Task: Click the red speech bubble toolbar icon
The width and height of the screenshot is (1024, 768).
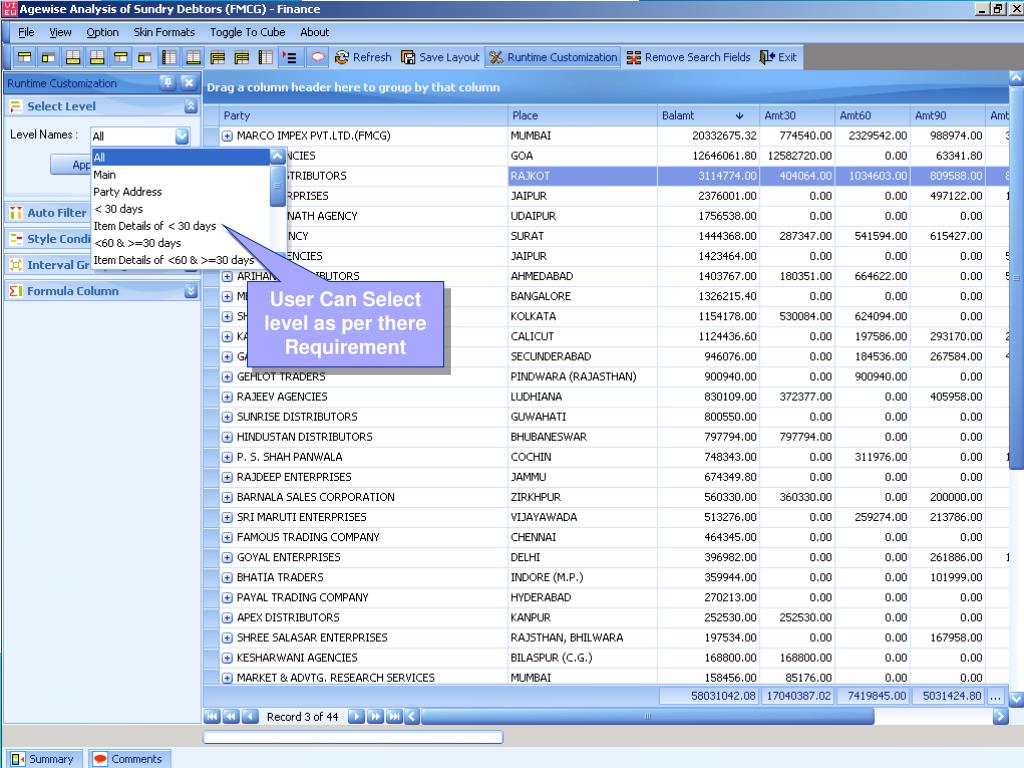Action: pyautogui.click(x=317, y=57)
